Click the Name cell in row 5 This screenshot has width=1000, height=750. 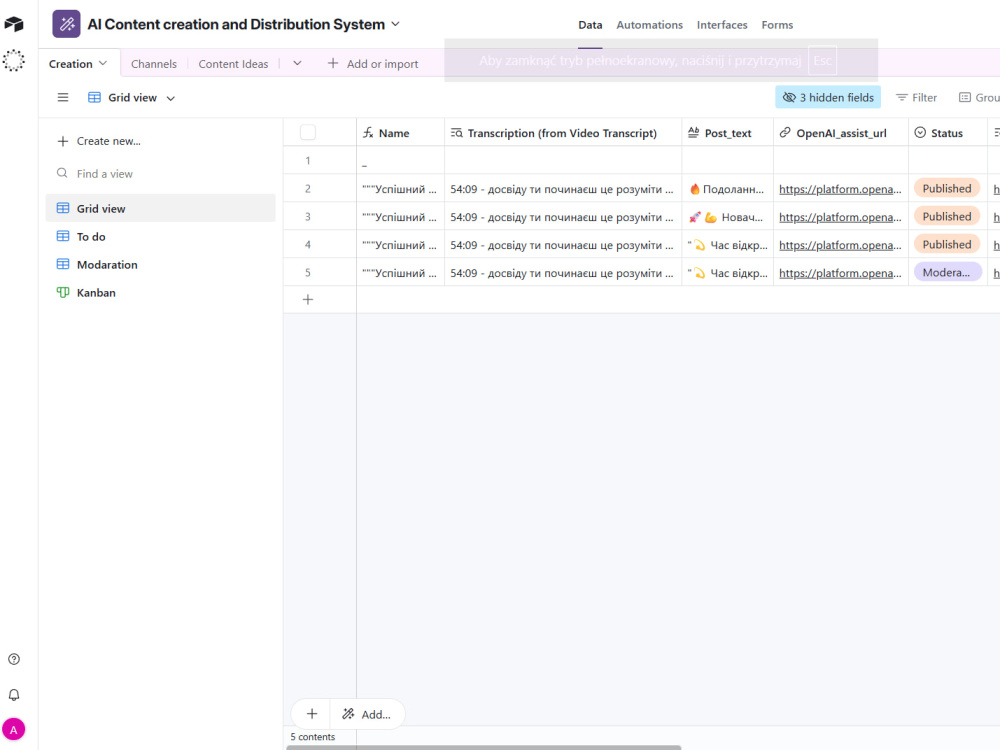click(x=400, y=273)
